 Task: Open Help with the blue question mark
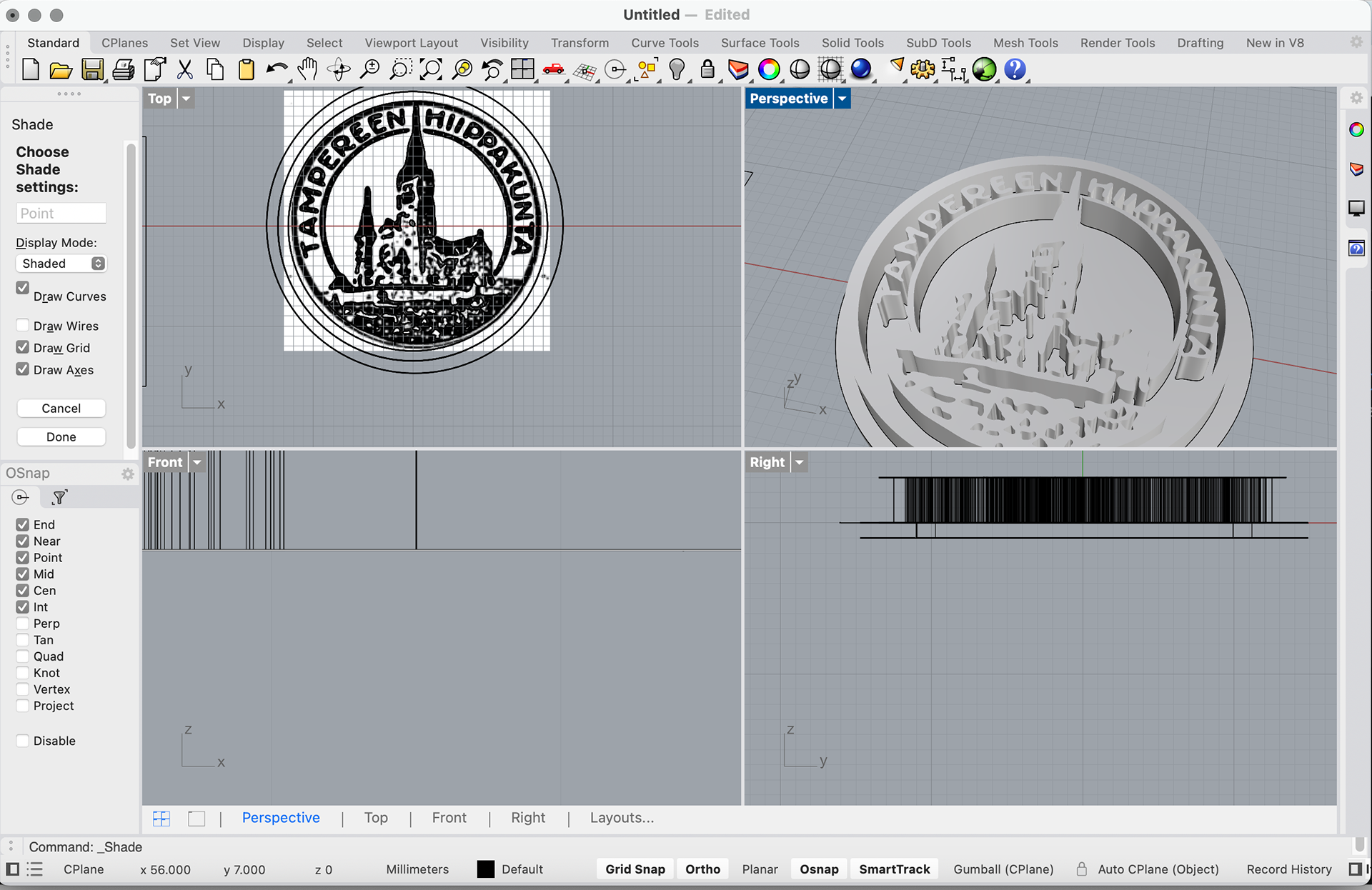pyautogui.click(x=1015, y=69)
